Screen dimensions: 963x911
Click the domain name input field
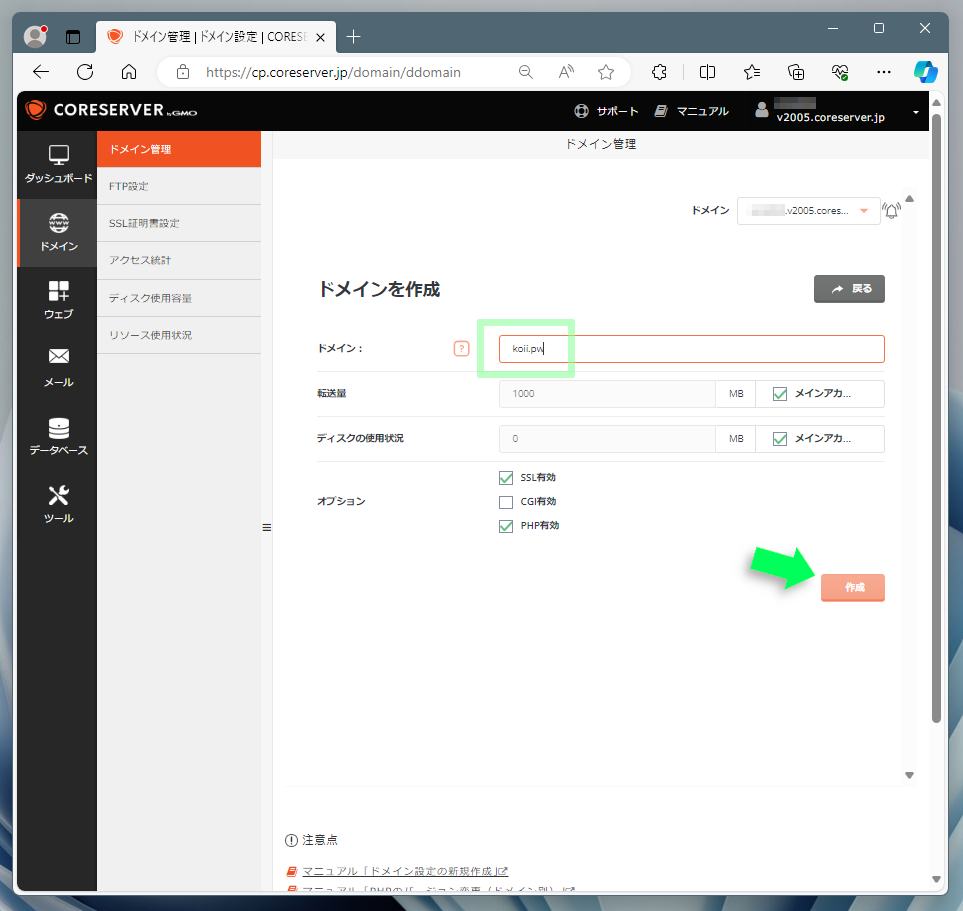(692, 349)
